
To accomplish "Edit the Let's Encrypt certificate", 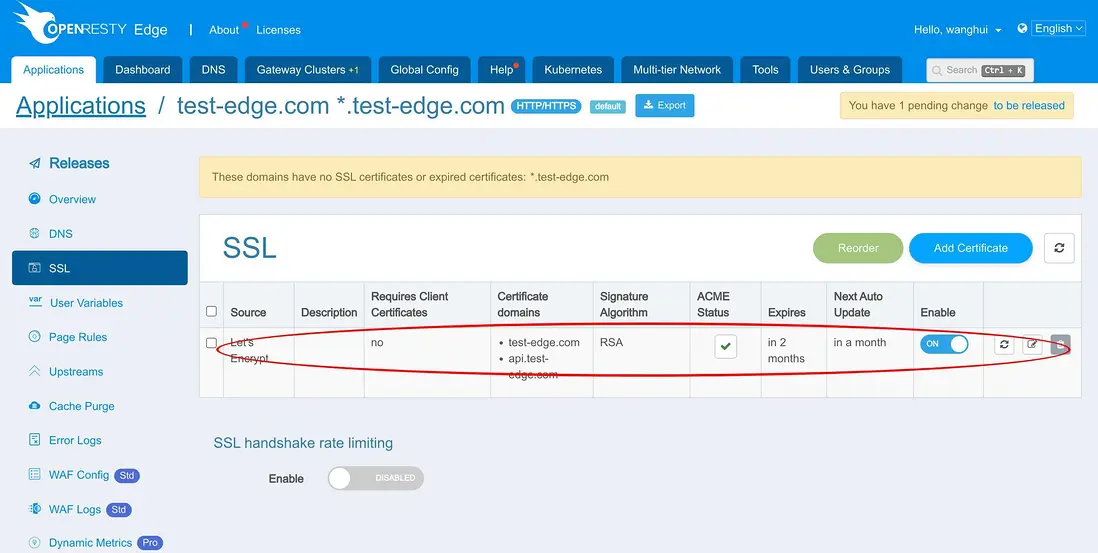I will [x=1032, y=344].
